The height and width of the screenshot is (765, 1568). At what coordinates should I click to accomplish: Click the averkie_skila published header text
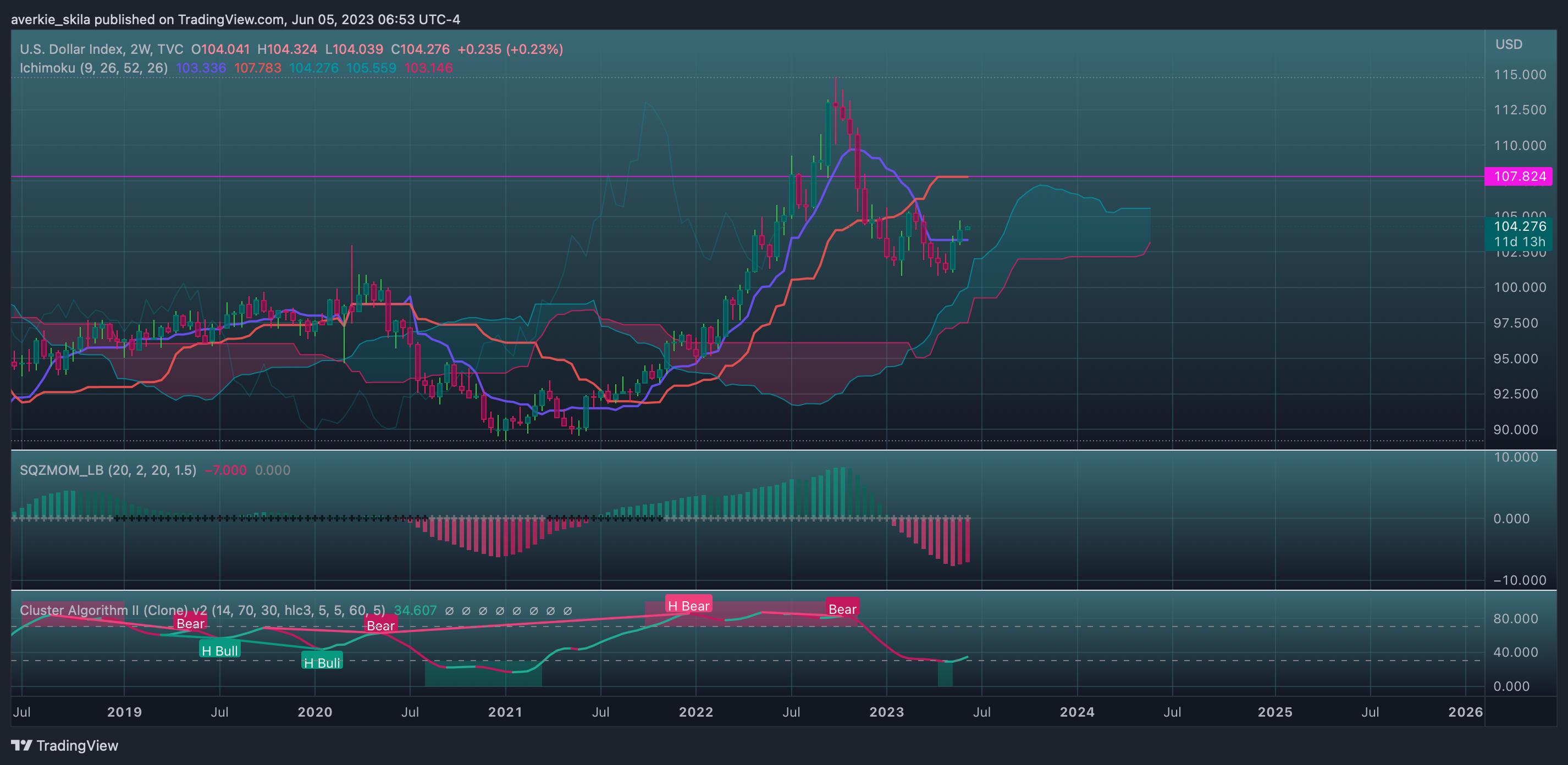(x=235, y=19)
